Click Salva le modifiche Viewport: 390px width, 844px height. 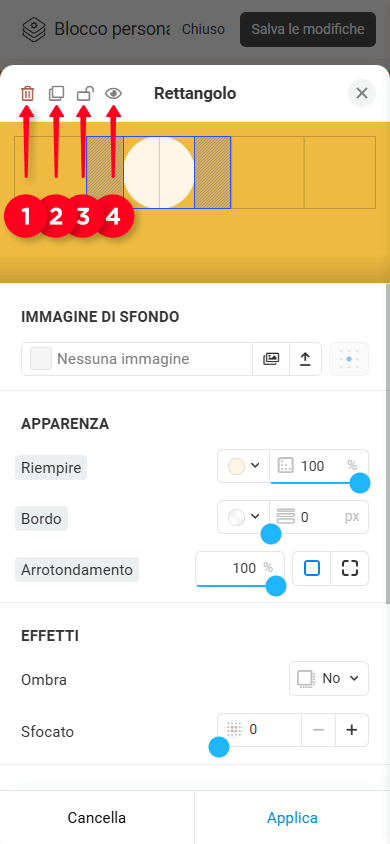click(308, 29)
